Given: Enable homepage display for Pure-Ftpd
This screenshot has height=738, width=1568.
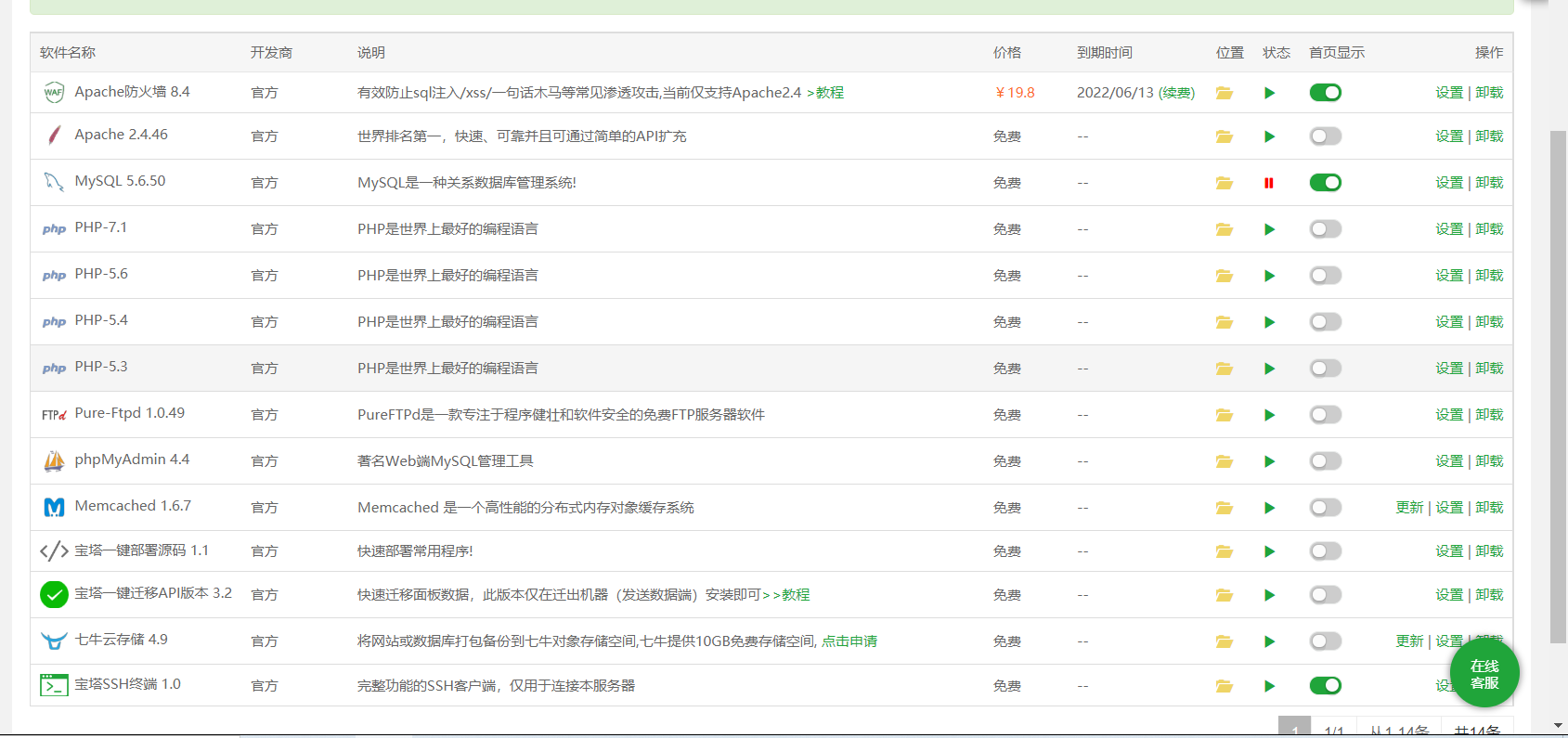Looking at the screenshot, I should click(1325, 415).
